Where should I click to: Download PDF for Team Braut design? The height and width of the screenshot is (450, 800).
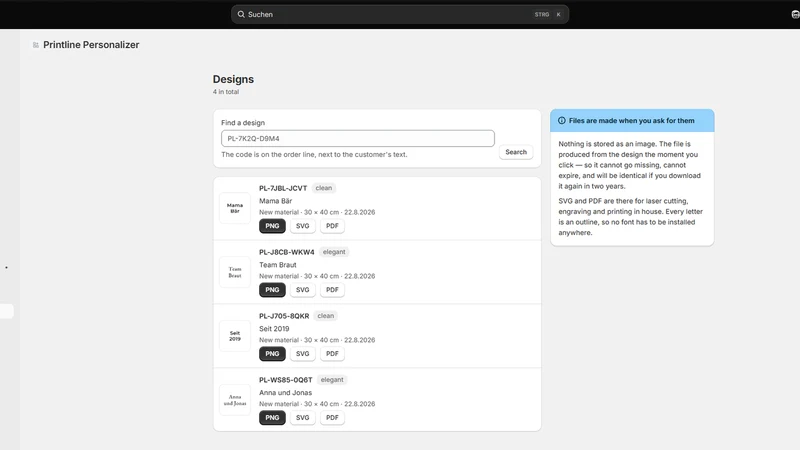coord(332,290)
